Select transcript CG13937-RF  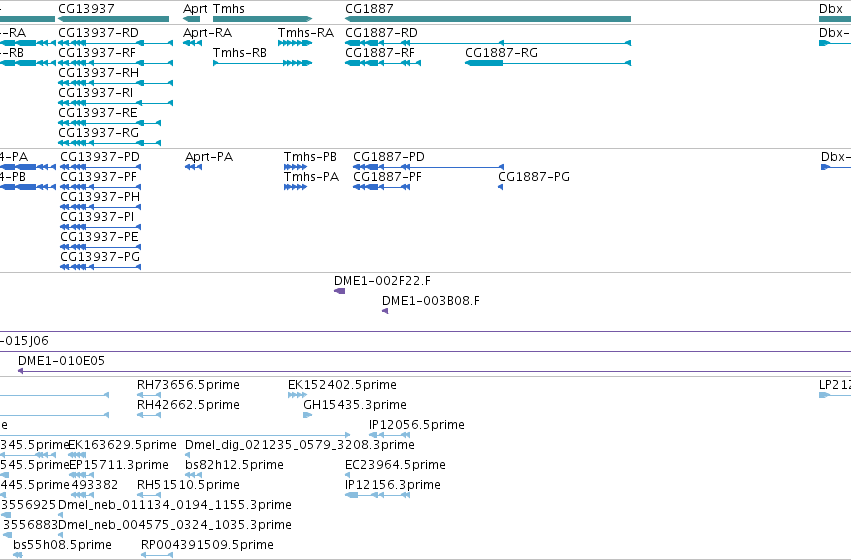pyautogui.click(x=116, y=63)
